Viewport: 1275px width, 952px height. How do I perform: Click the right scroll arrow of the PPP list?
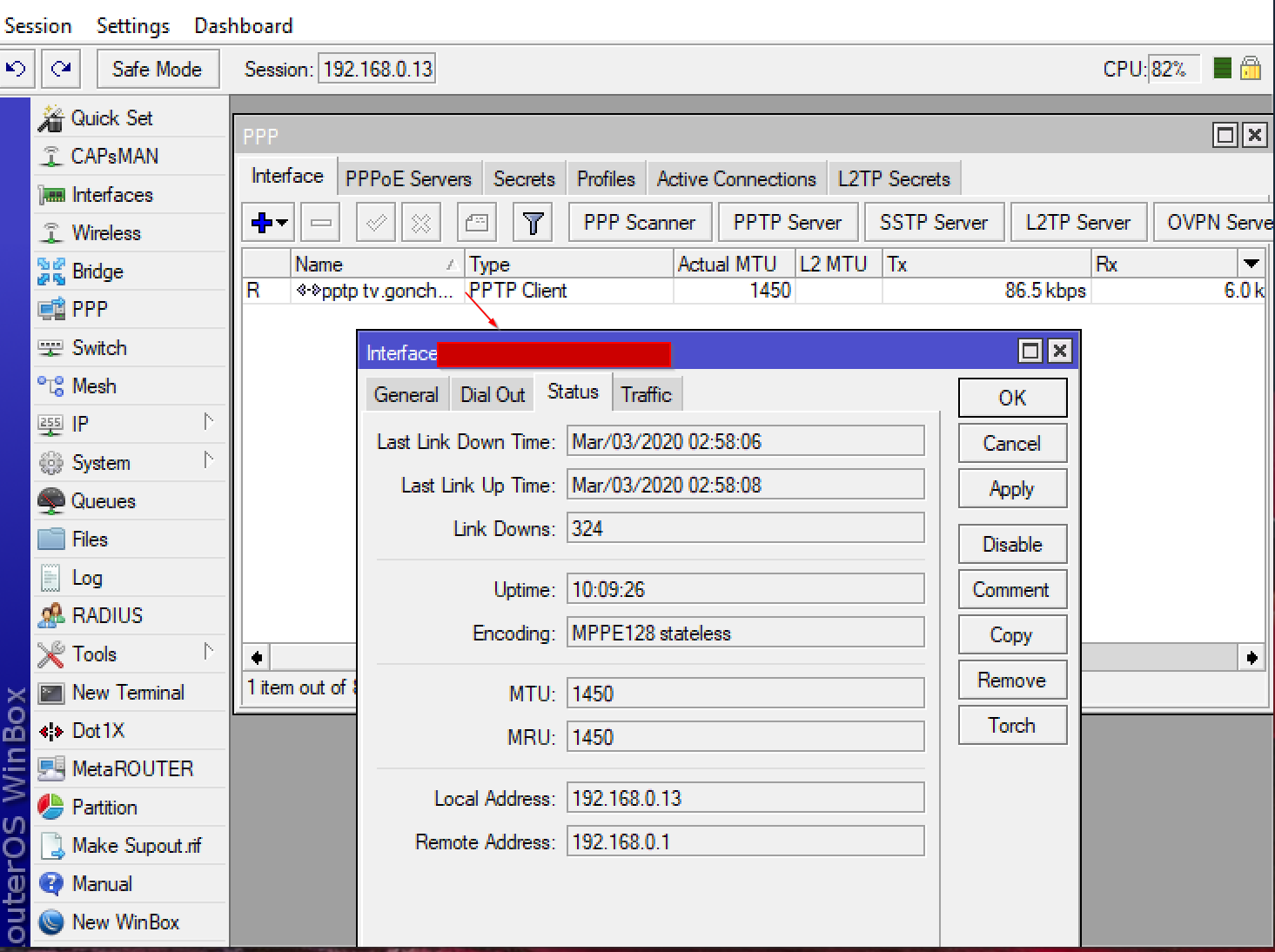coord(1252,657)
